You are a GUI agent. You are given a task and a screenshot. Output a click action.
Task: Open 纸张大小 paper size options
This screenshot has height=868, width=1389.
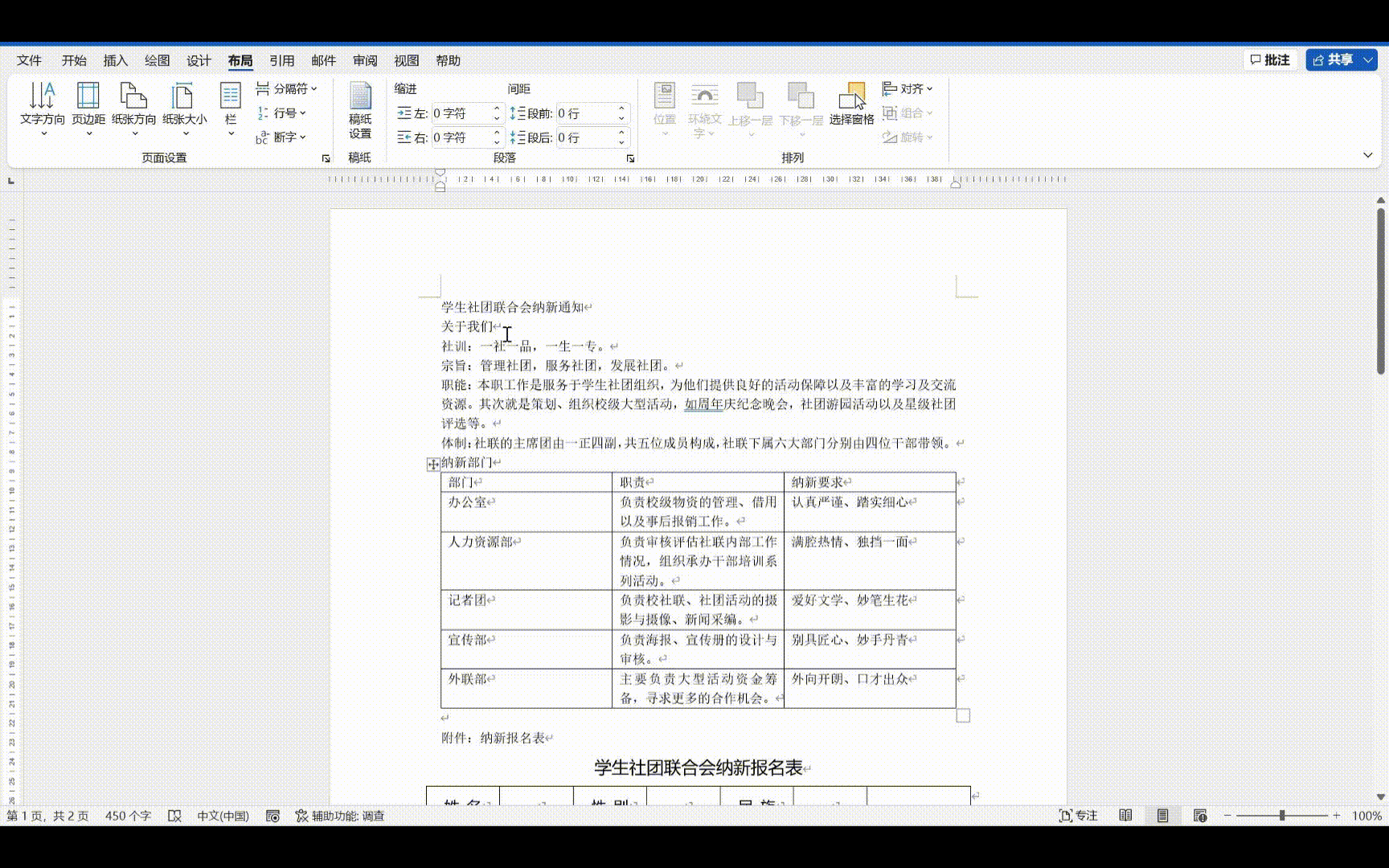pyautogui.click(x=185, y=108)
